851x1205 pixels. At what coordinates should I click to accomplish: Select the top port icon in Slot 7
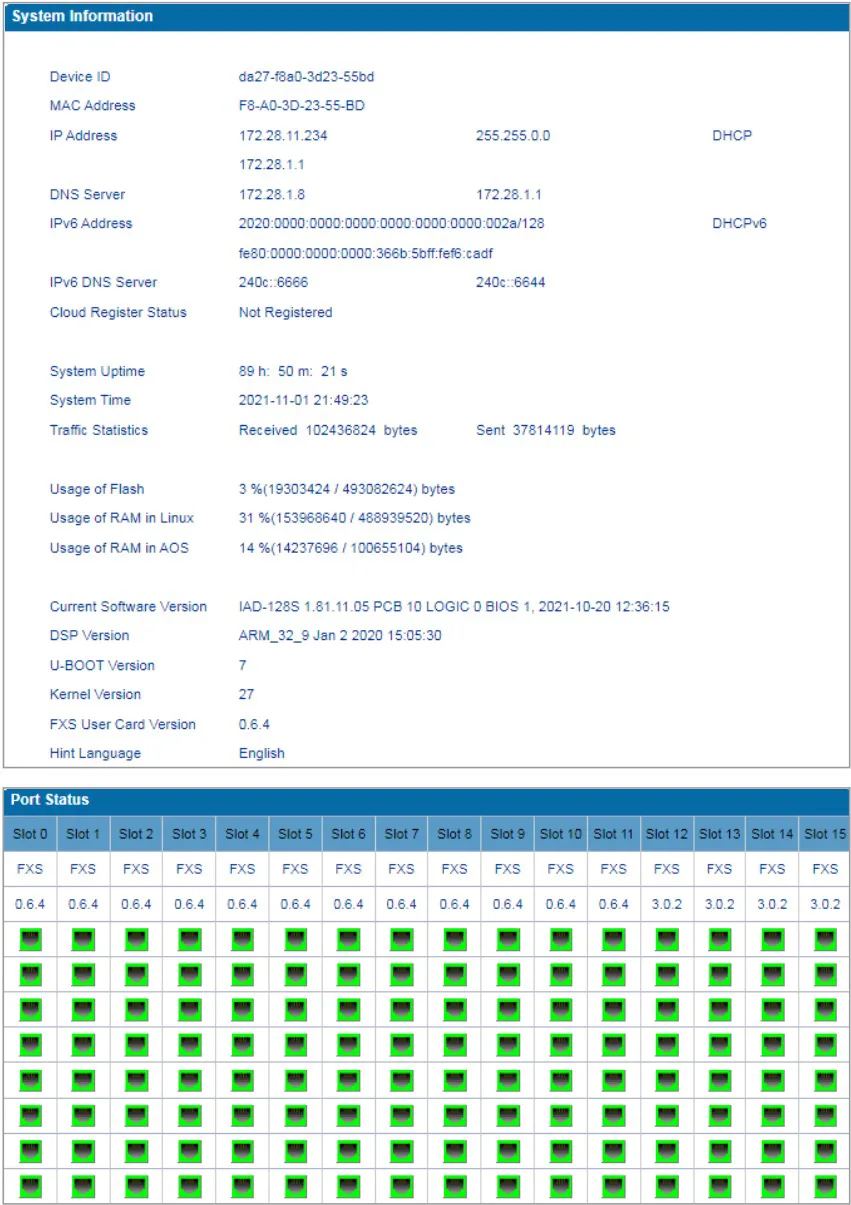click(401, 939)
